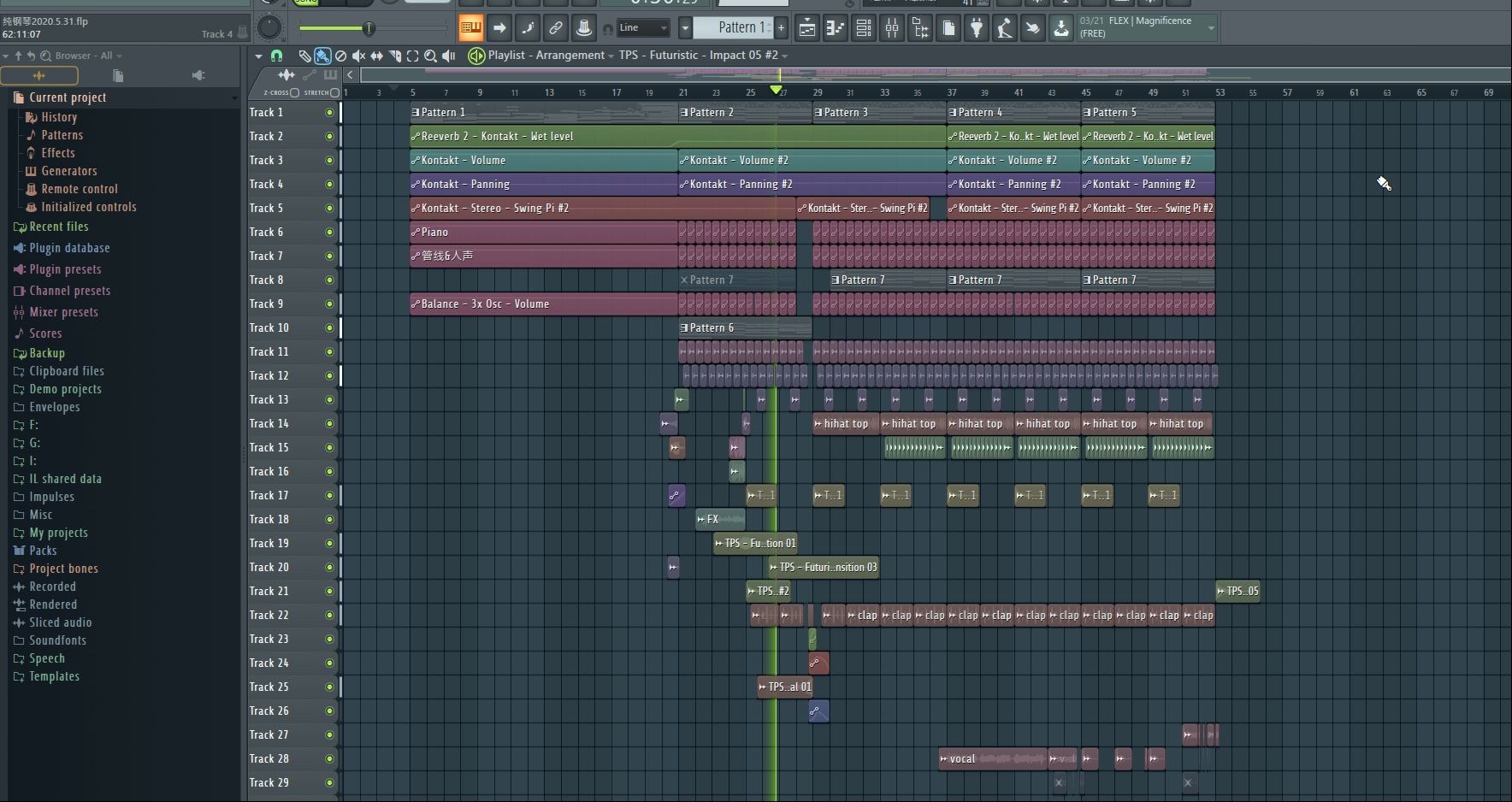Select the vocal clip on Track 28
This screenshot has height=802, width=1512.
click(x=993, y=758)
